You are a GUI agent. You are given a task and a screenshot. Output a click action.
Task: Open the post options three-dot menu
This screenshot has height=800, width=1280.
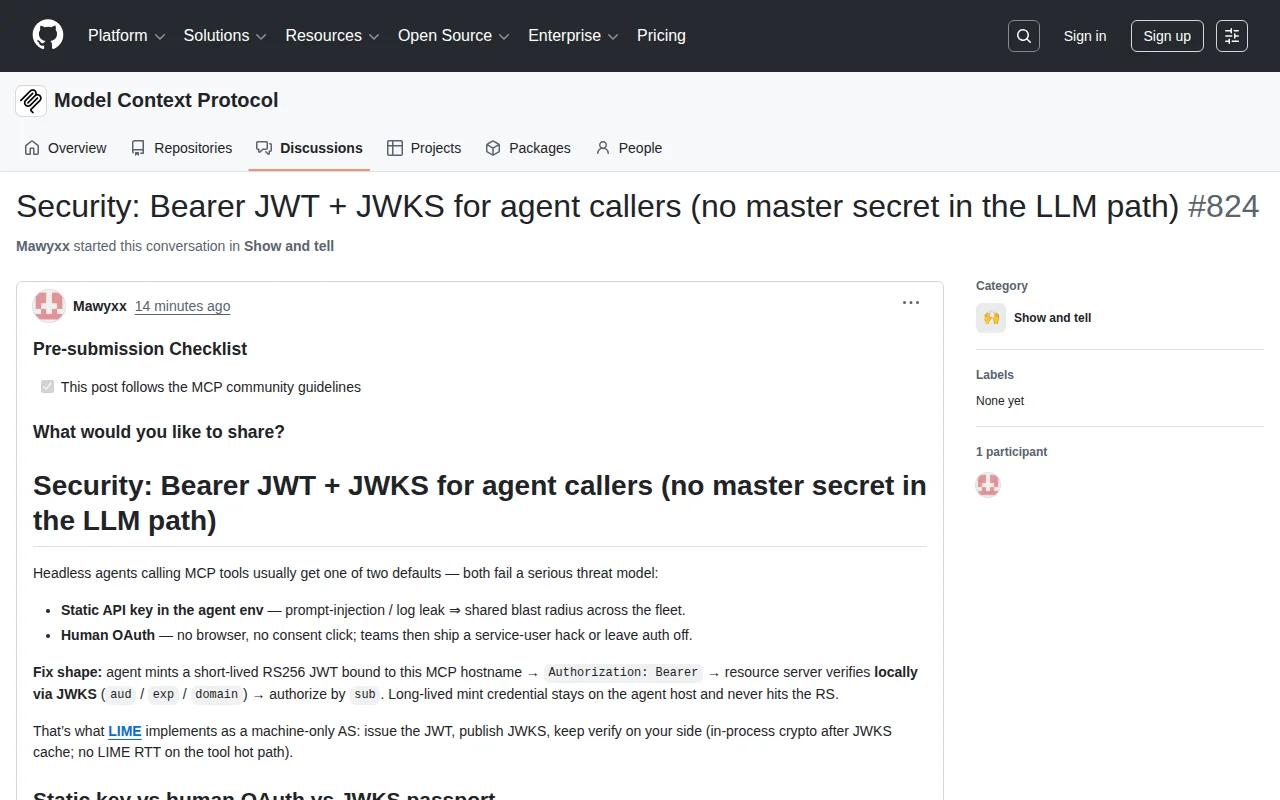[x=911, y=303]
